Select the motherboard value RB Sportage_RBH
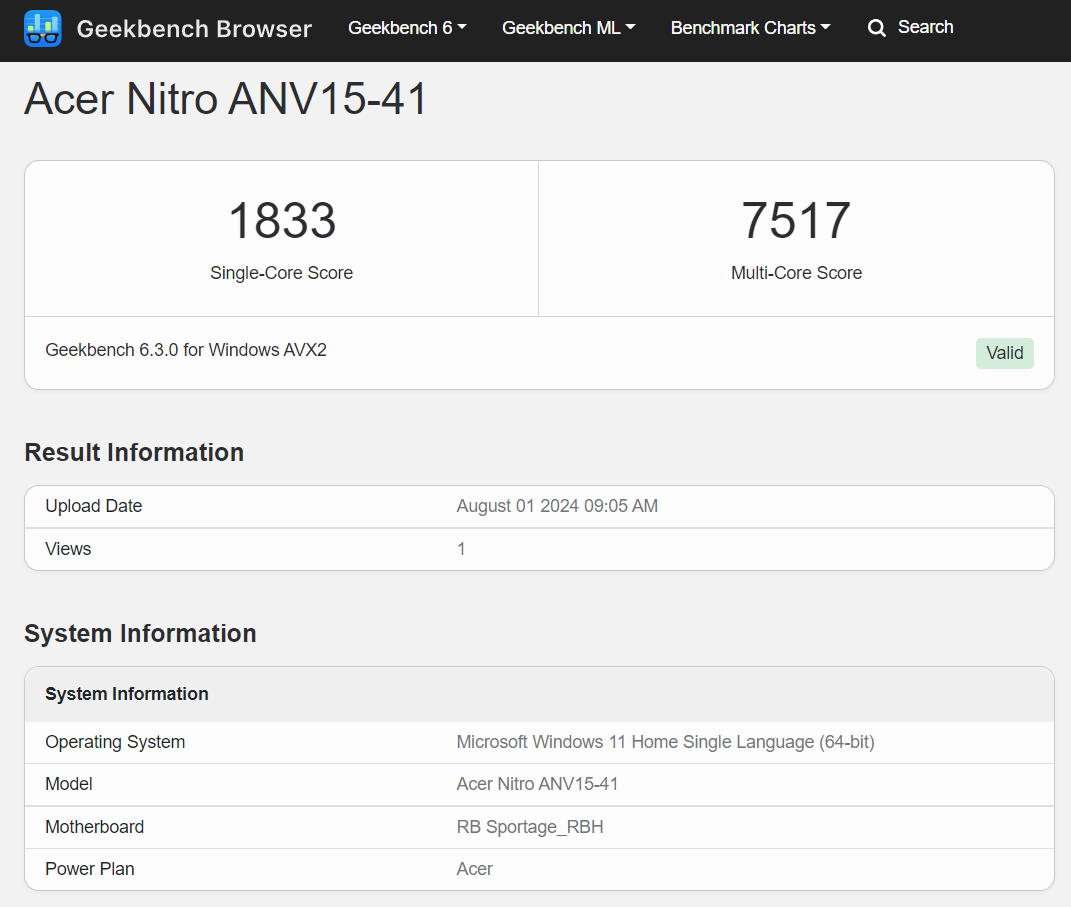 coord(529,827)
